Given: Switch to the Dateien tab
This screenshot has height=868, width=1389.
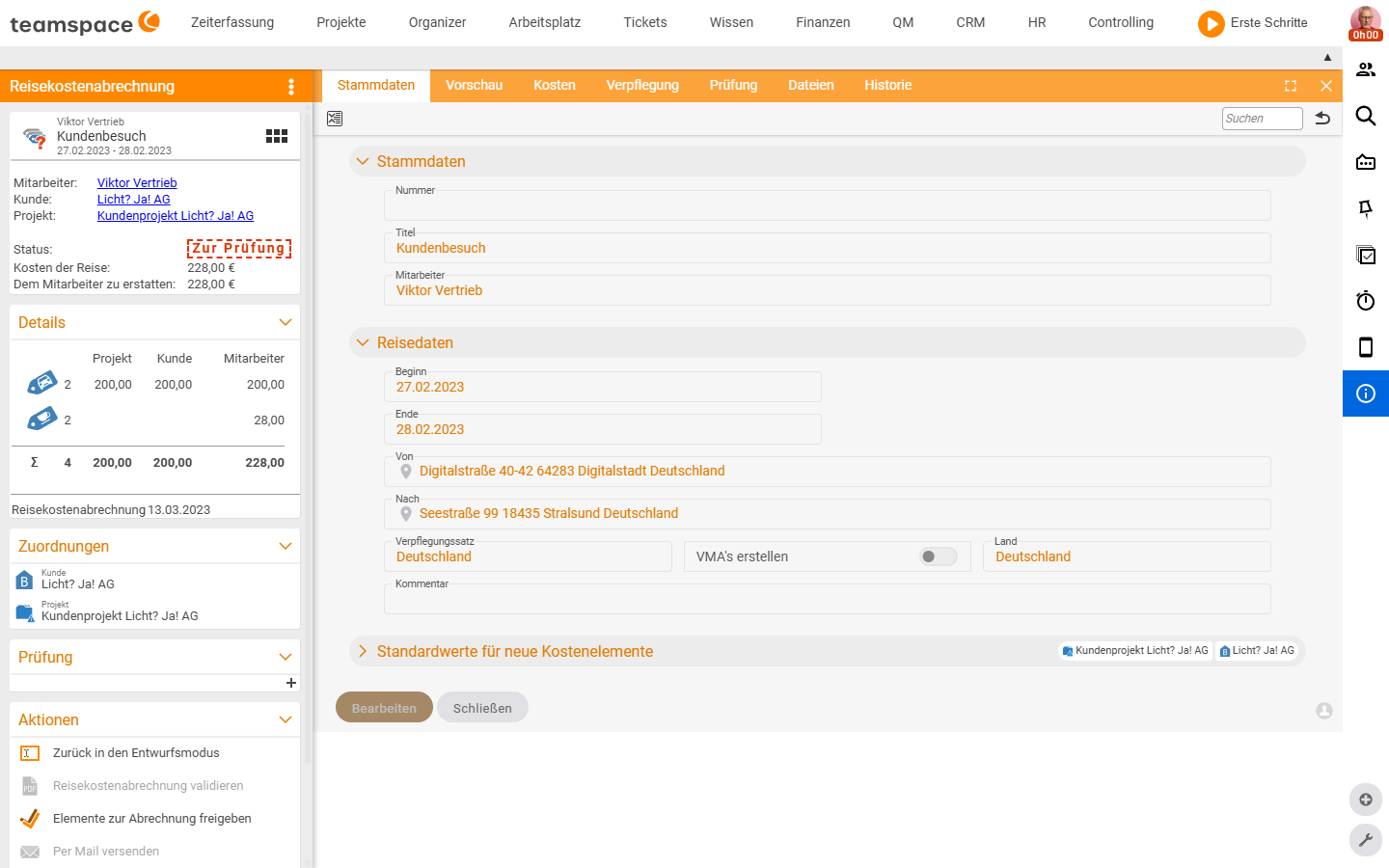Looking at the screenshot, I should 811,86.
